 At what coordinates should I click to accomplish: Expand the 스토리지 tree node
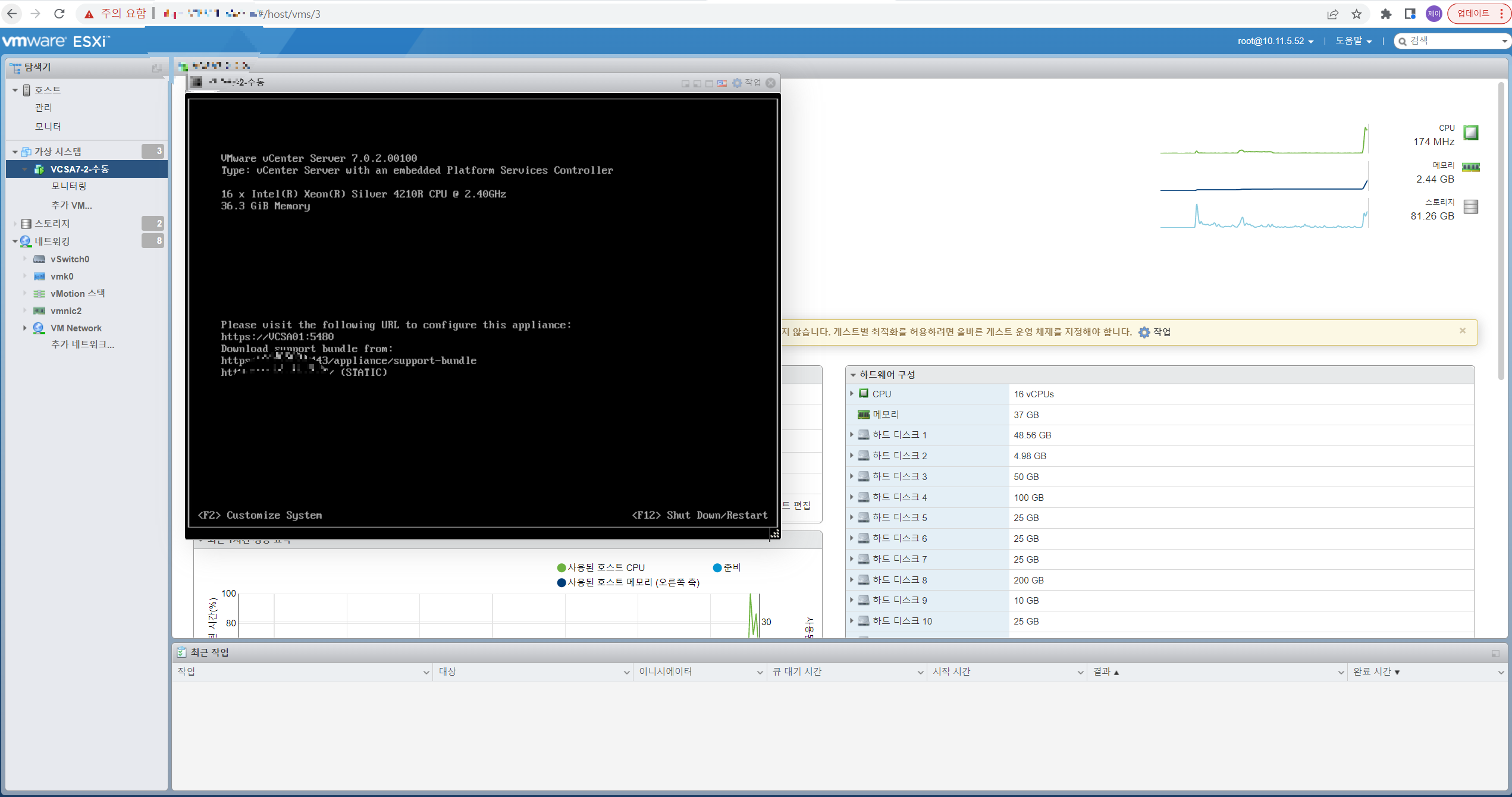(x=15, y=224)
